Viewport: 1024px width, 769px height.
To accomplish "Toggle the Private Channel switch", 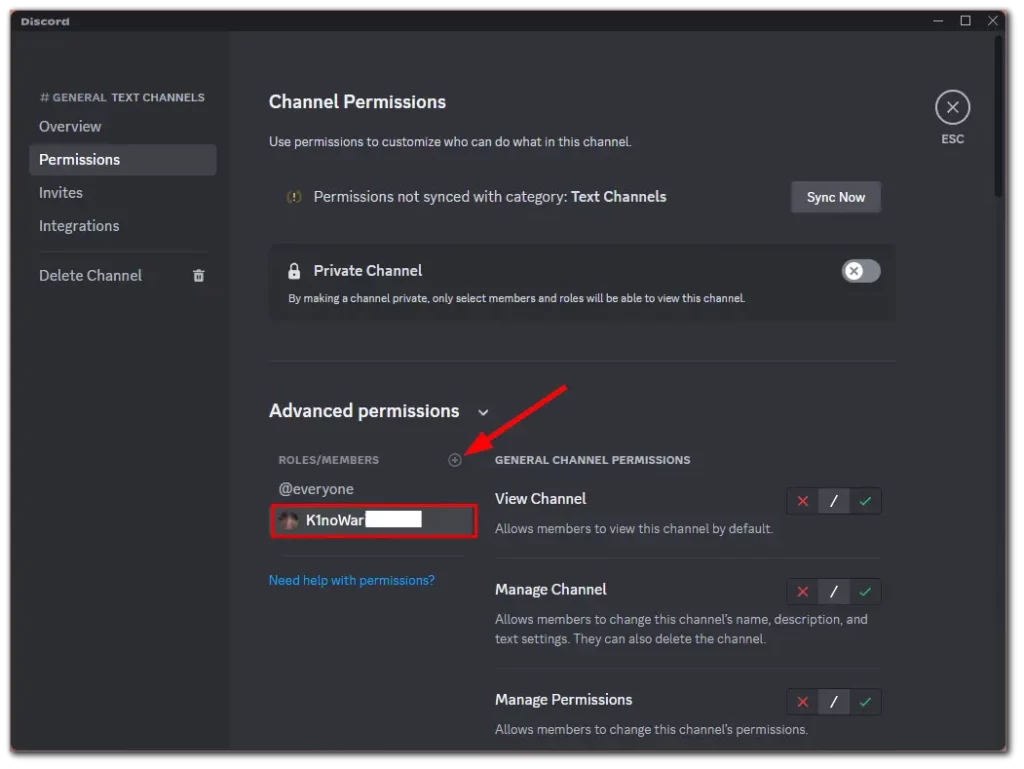I will point(861,271).
